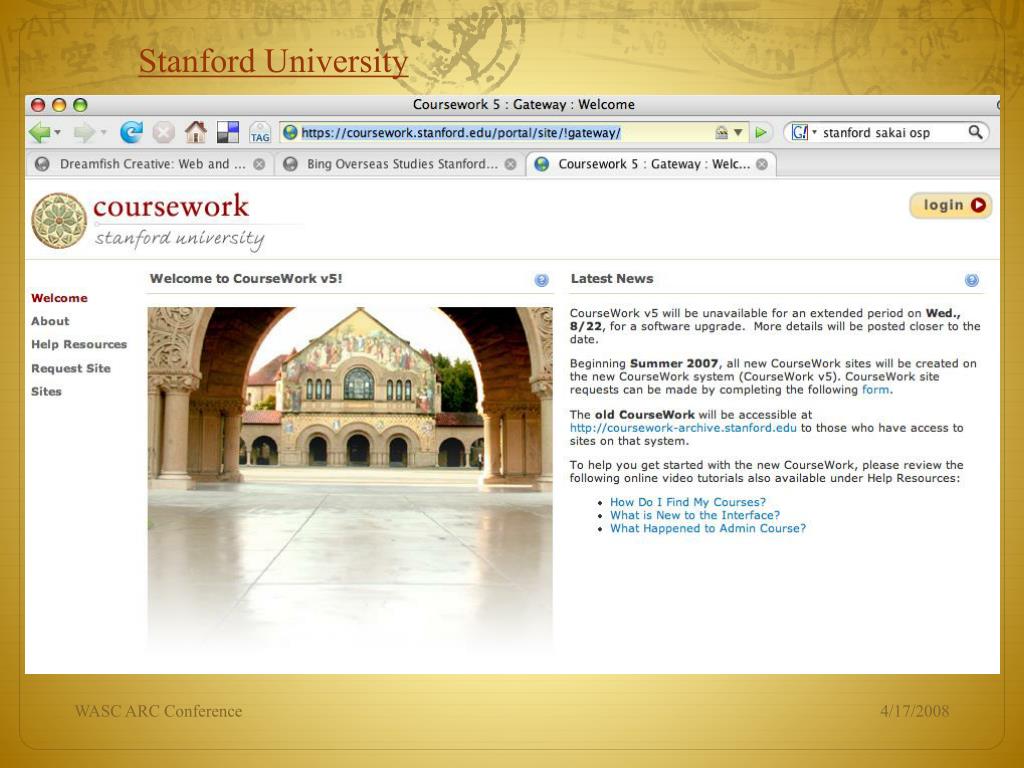
Task: Click the WASC ARC Conference footer text
Action: tap(158, 711)
